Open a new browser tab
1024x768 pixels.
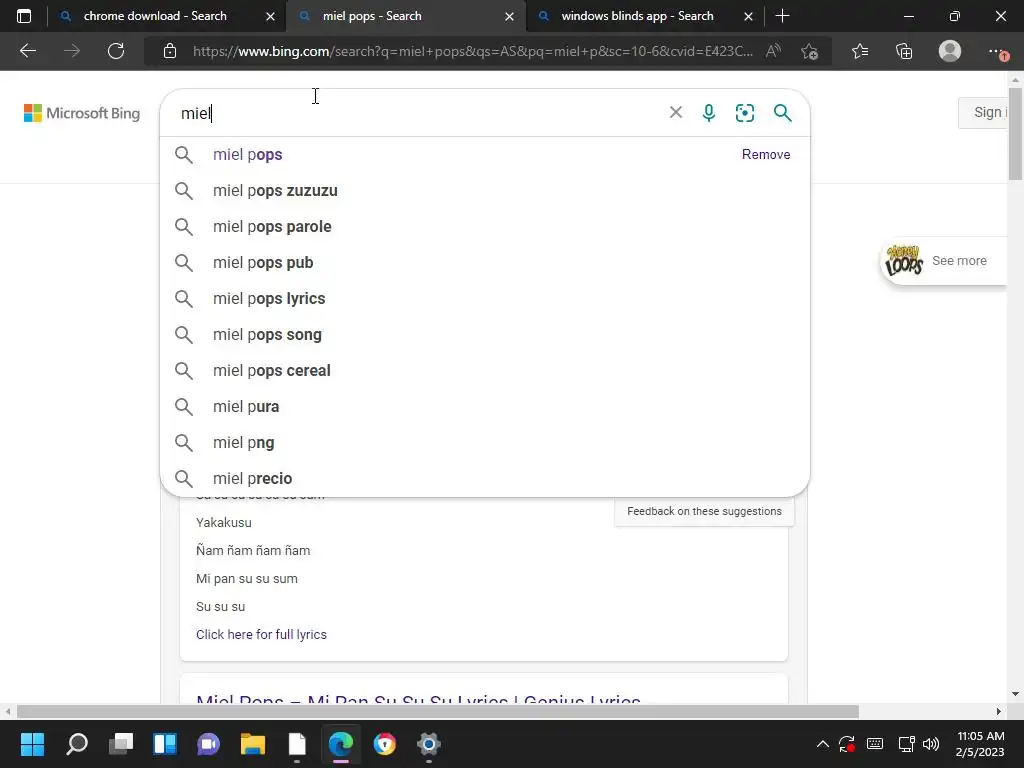(782, 16)
